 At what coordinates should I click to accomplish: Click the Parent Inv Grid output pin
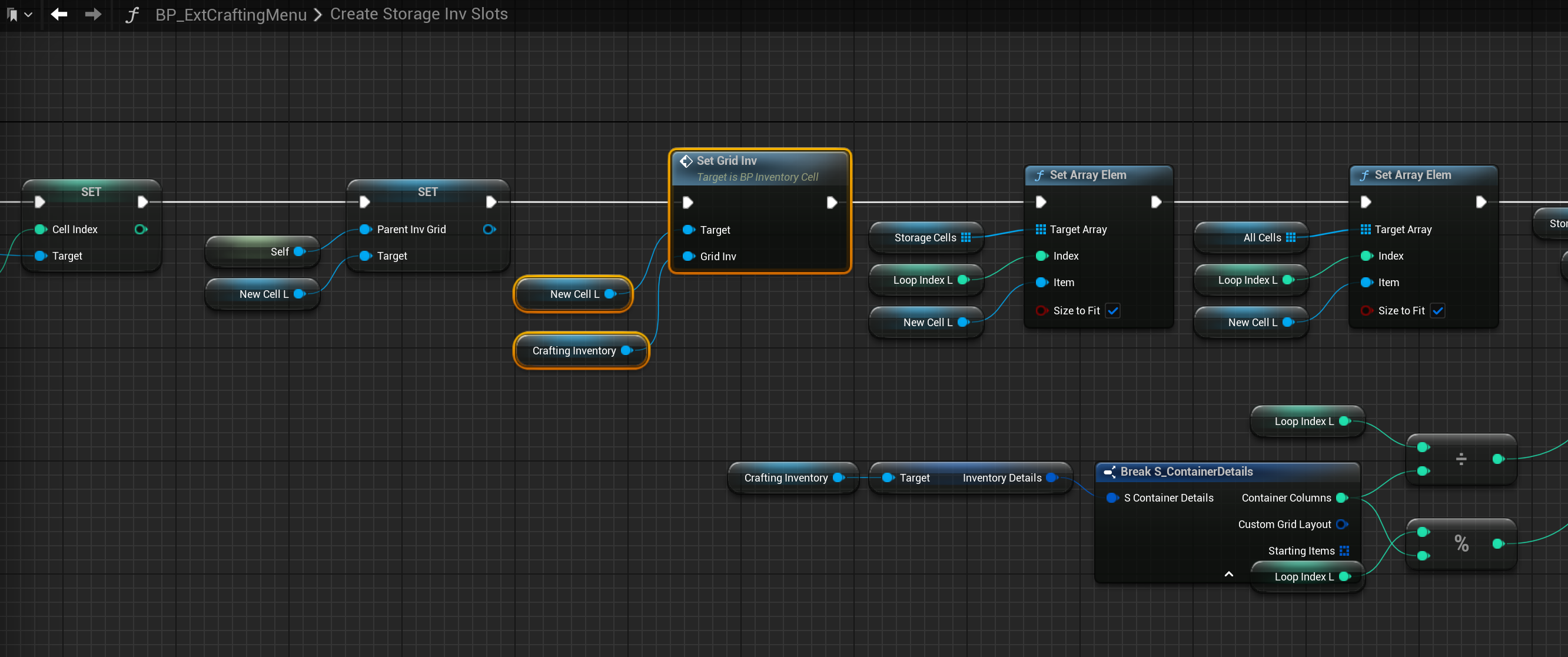[x=489, y=230]
